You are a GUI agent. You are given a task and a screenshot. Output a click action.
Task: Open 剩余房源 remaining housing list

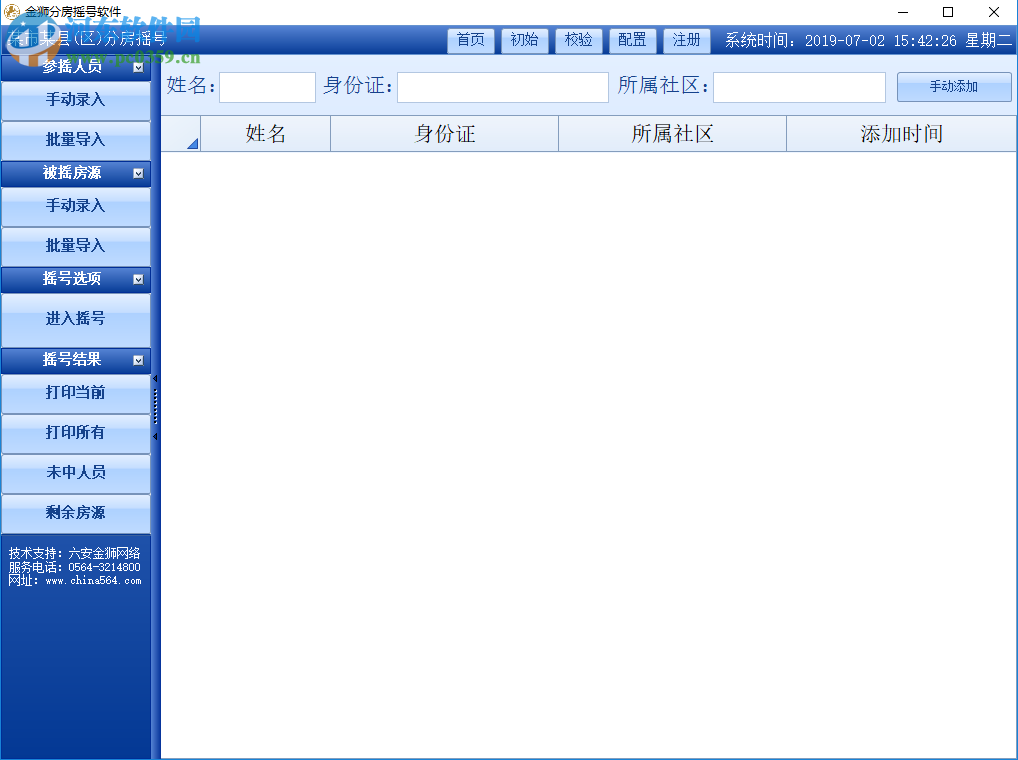click(75, 512)
